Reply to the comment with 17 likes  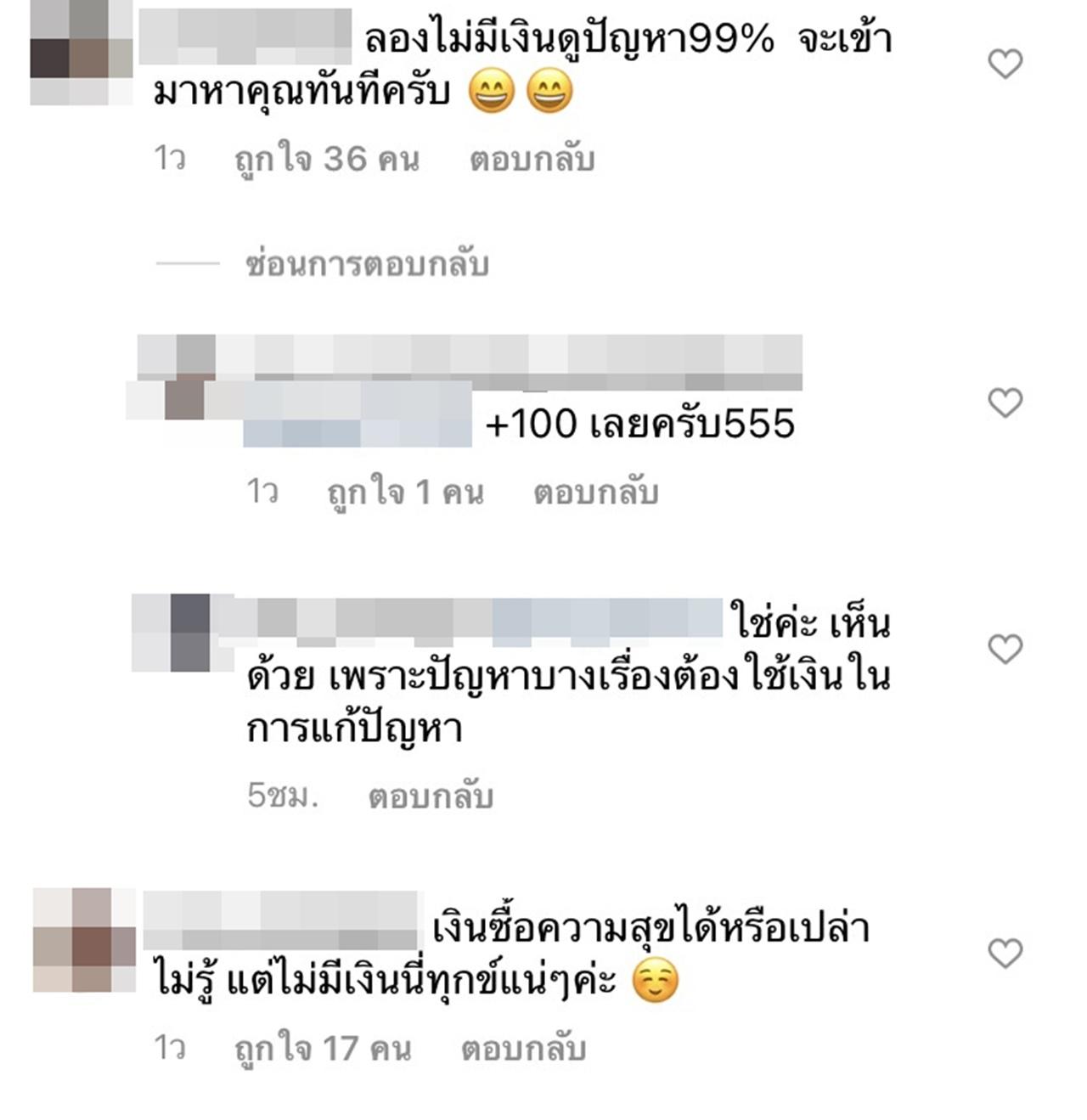click(523, 1050)
